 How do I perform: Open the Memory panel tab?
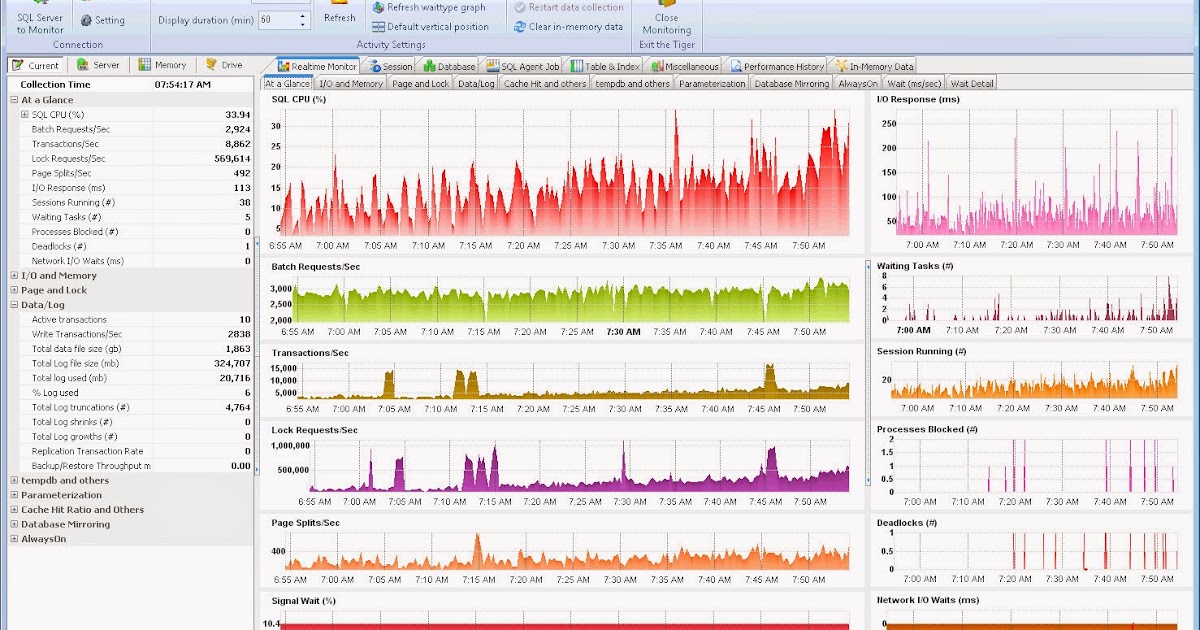[x=162, y=65]
